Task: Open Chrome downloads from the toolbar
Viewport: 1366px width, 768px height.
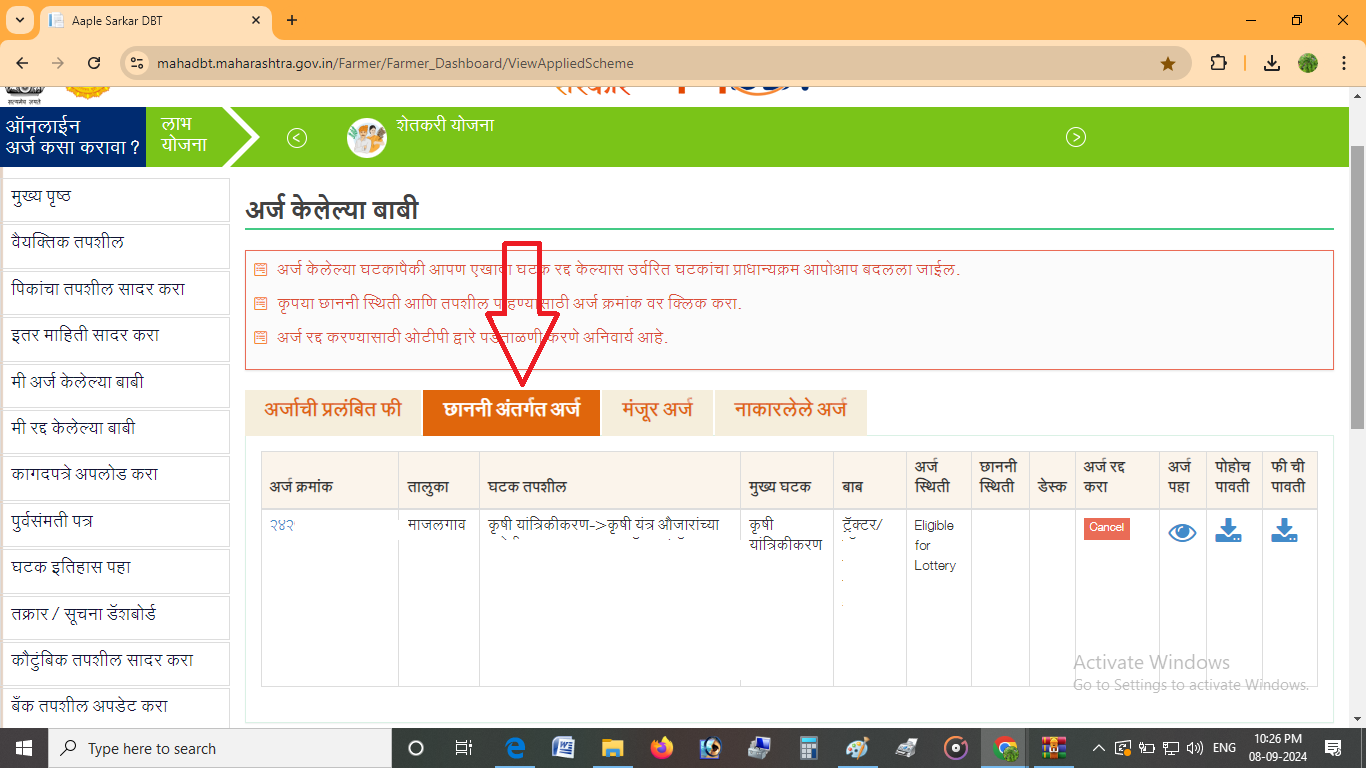Action: point(1272,62)
